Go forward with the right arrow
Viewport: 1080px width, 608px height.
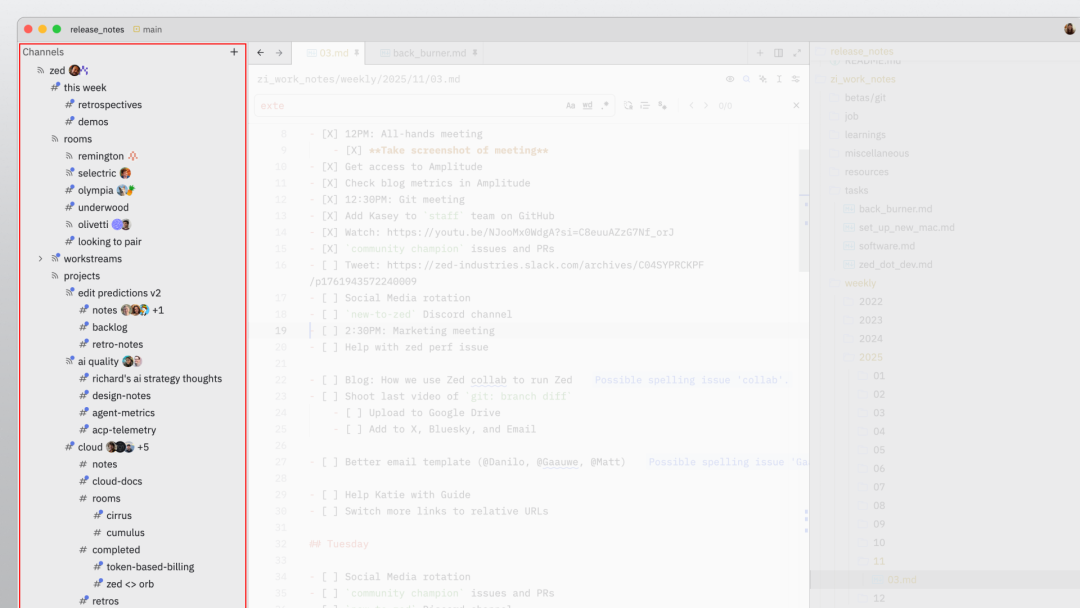(x=279, y=52)
